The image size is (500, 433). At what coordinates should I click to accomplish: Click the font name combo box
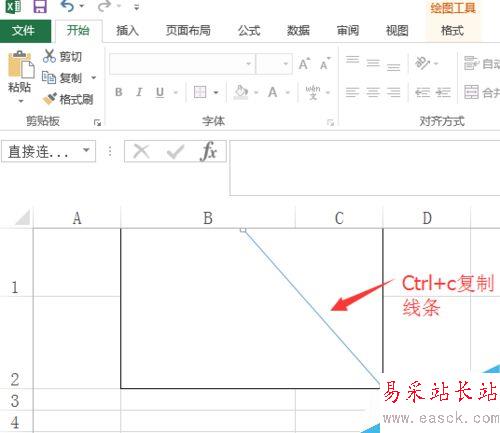click(182, 64)
